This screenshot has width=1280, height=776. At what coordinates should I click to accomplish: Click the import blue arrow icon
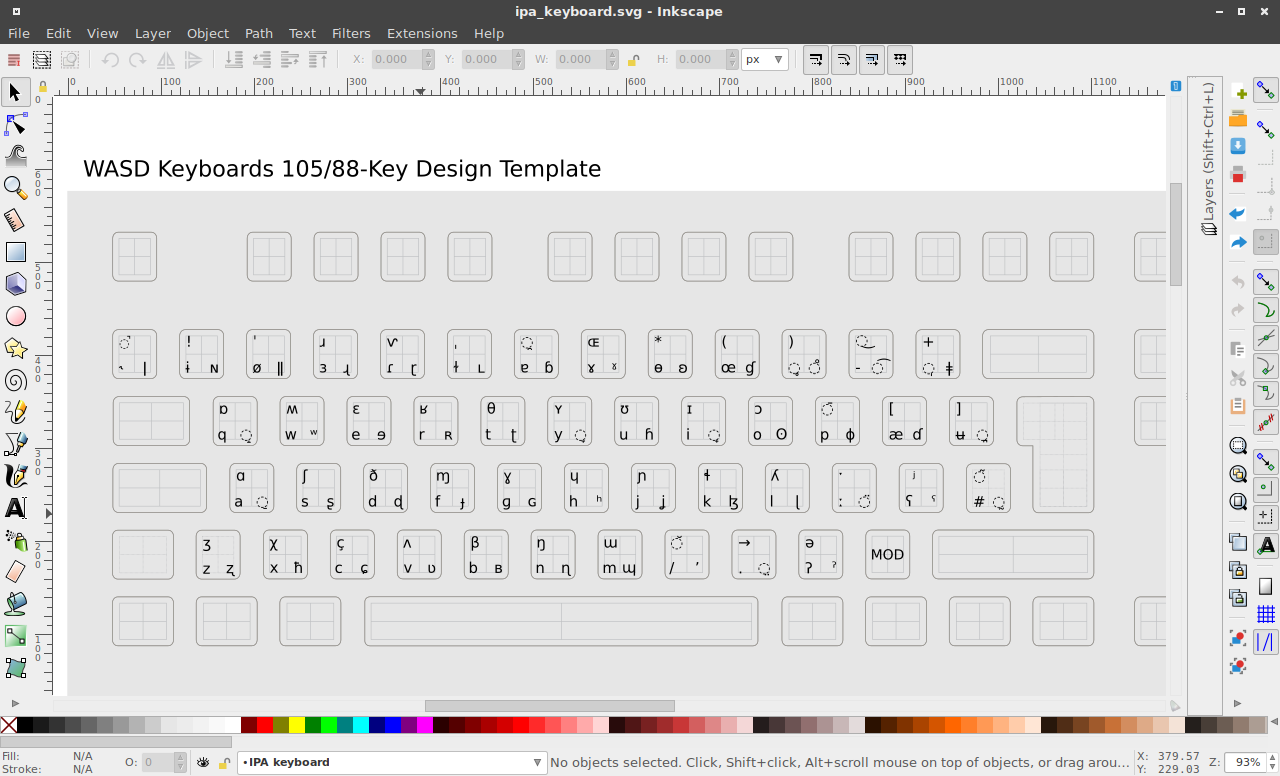tap(1238, 213)
